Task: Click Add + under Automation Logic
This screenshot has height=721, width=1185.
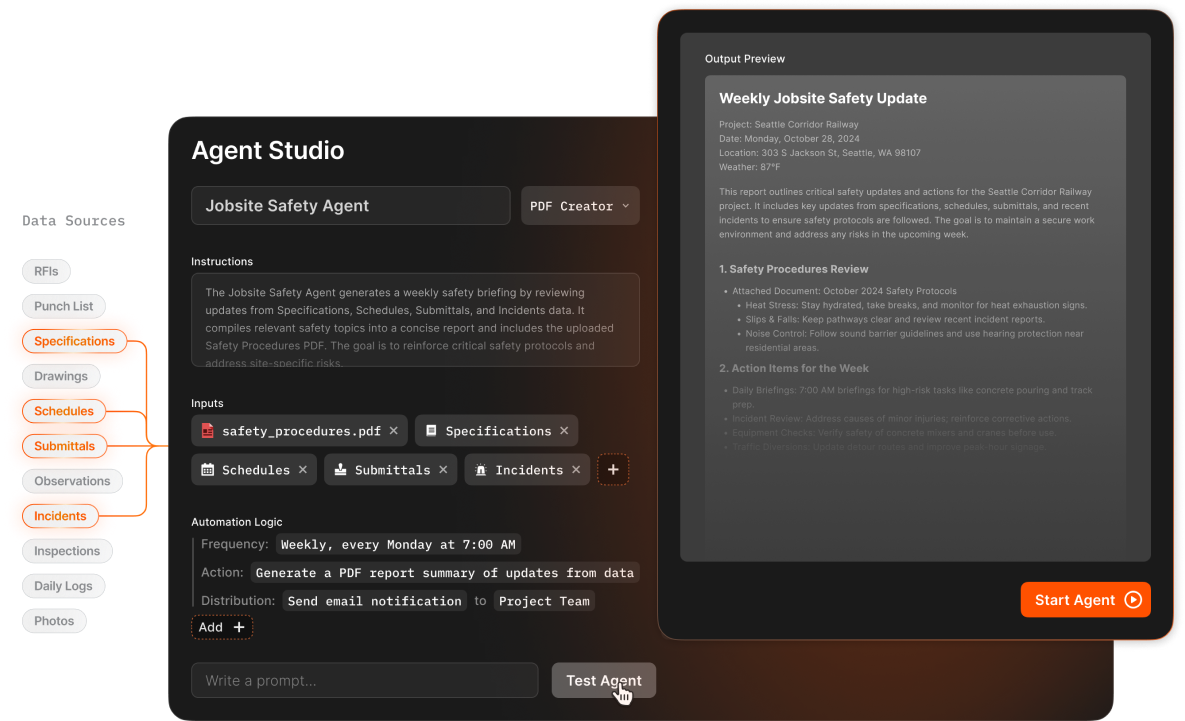Action: pyautogui.click(x=221, y=626)
